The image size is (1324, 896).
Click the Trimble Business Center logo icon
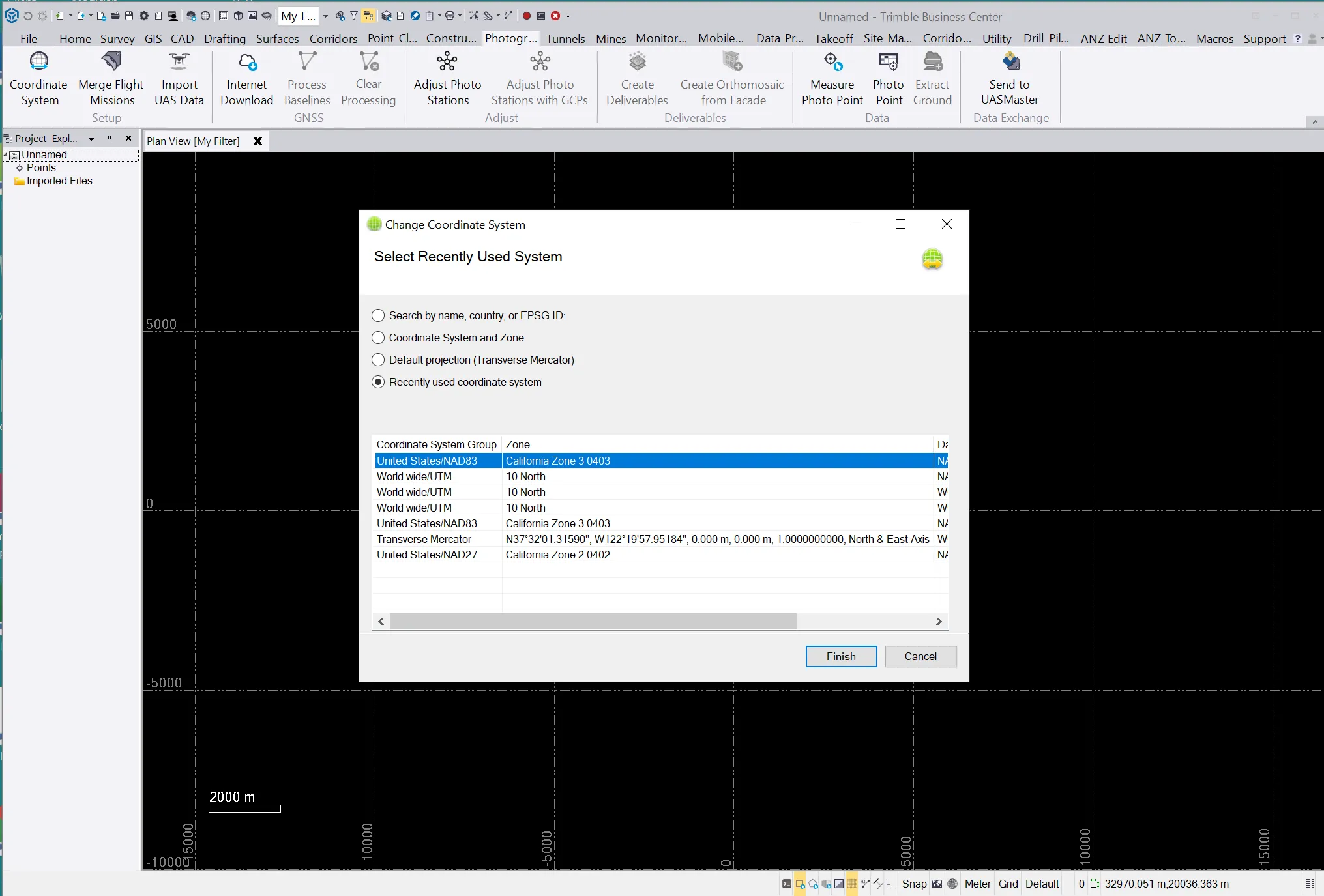tap(11, 16)
